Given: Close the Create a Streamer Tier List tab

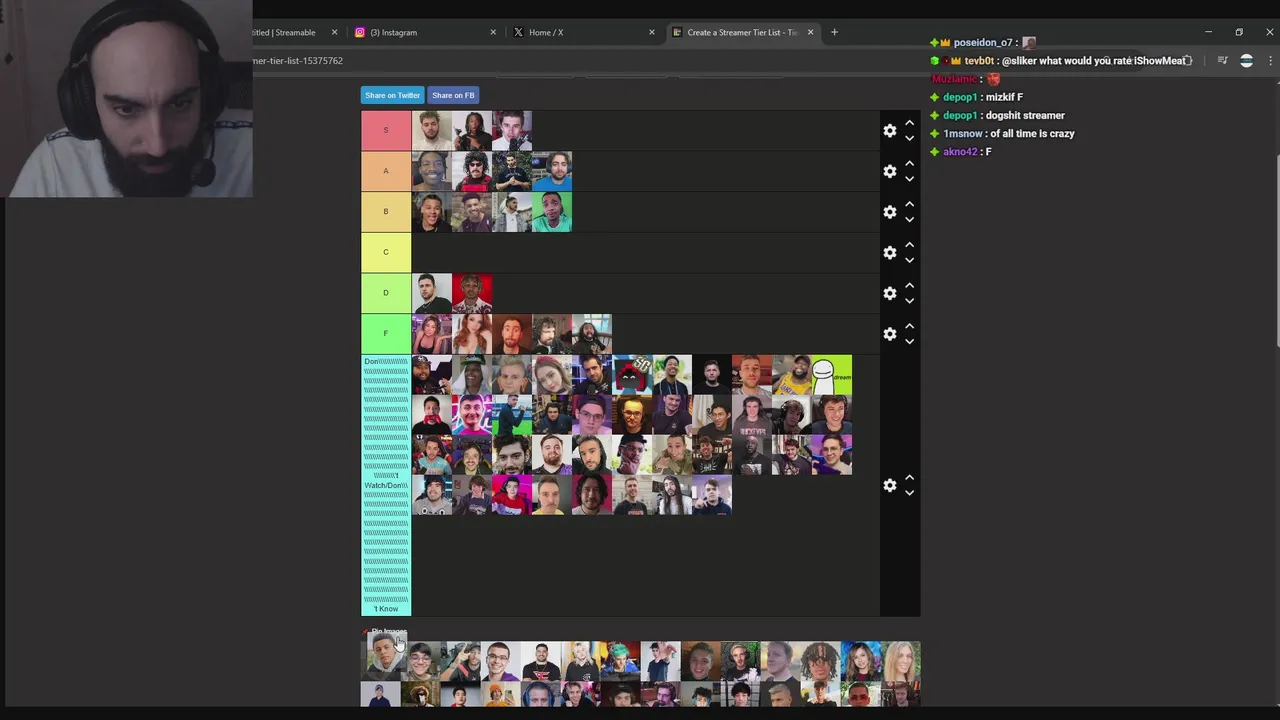Looking at the screenshot, I should point(810,32).
